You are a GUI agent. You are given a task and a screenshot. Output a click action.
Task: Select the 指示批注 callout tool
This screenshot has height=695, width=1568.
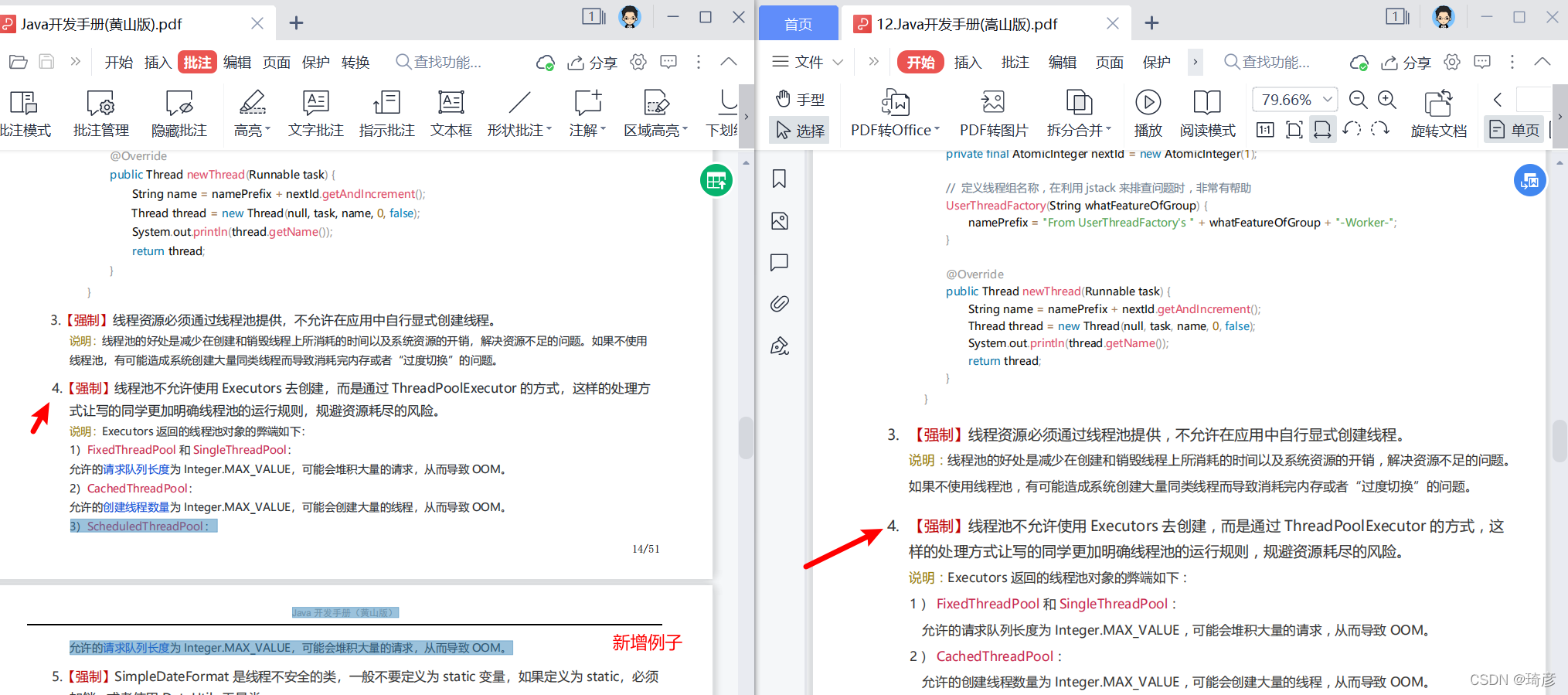point(386,114)
